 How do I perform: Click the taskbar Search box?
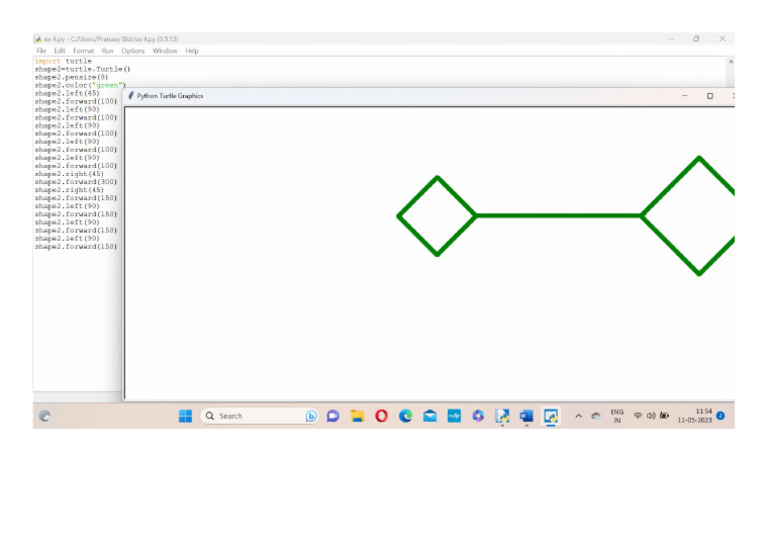pos(259,416)
